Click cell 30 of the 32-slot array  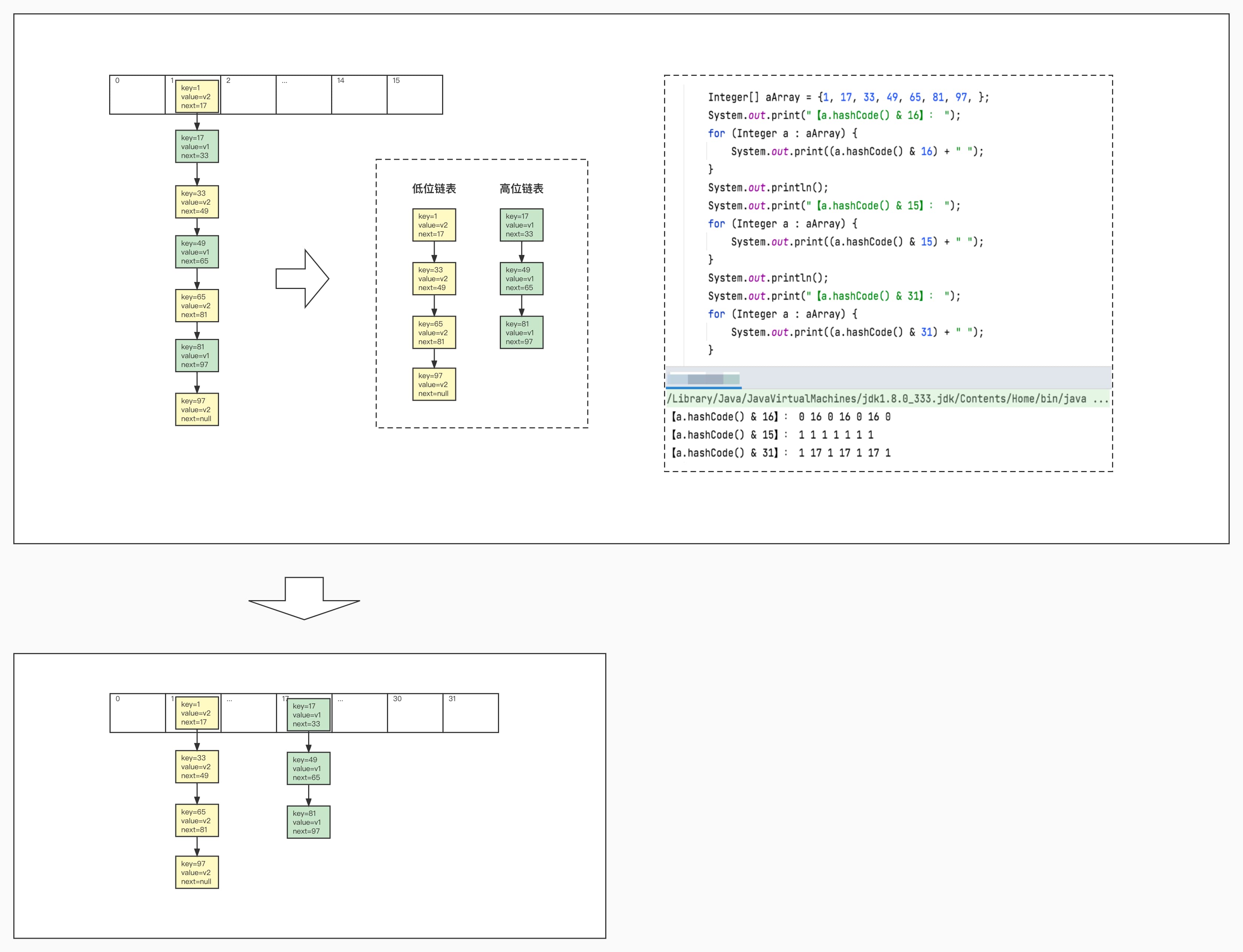pos(415,713)
